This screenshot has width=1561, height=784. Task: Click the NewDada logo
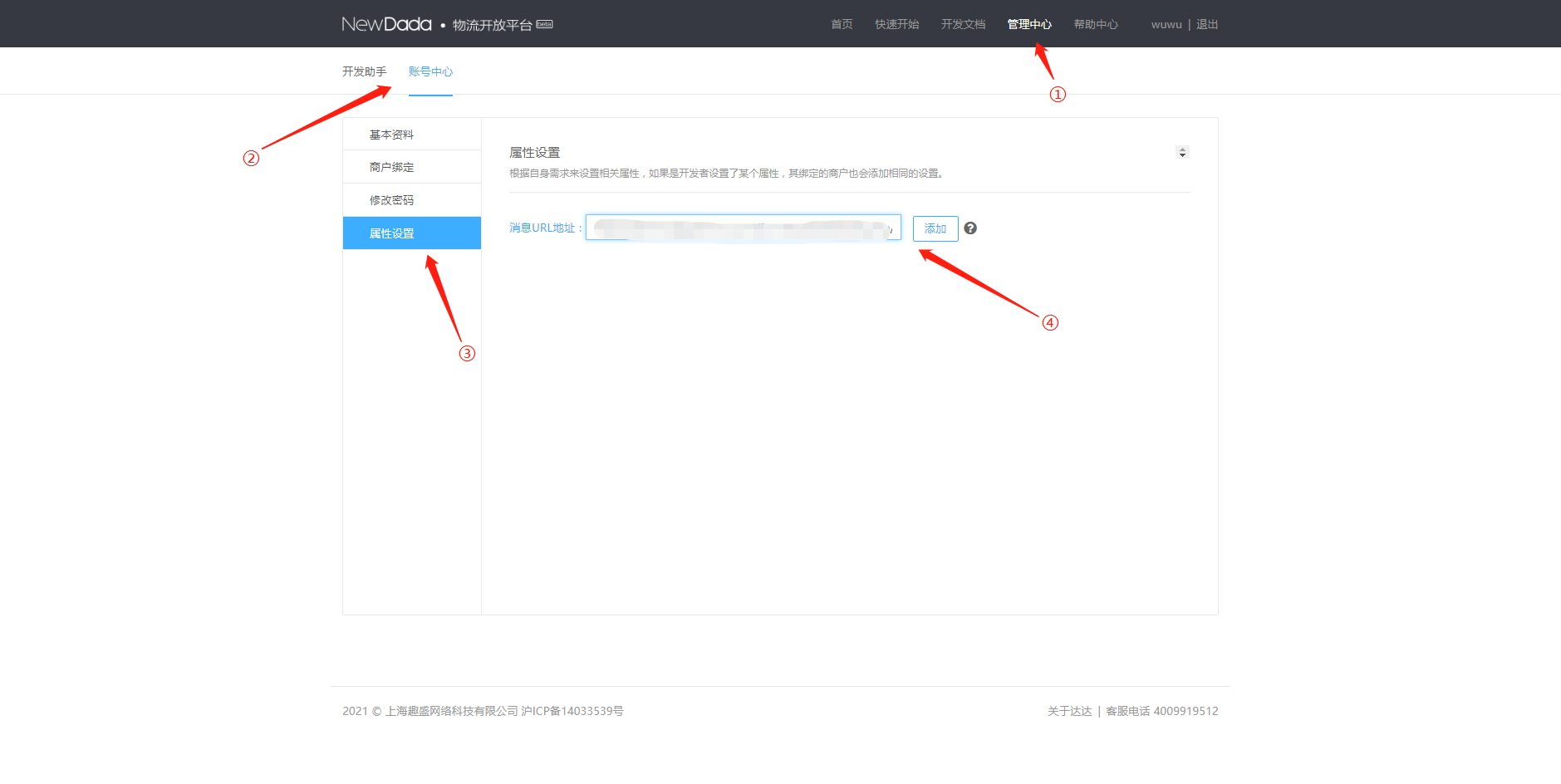pos(386,24)
